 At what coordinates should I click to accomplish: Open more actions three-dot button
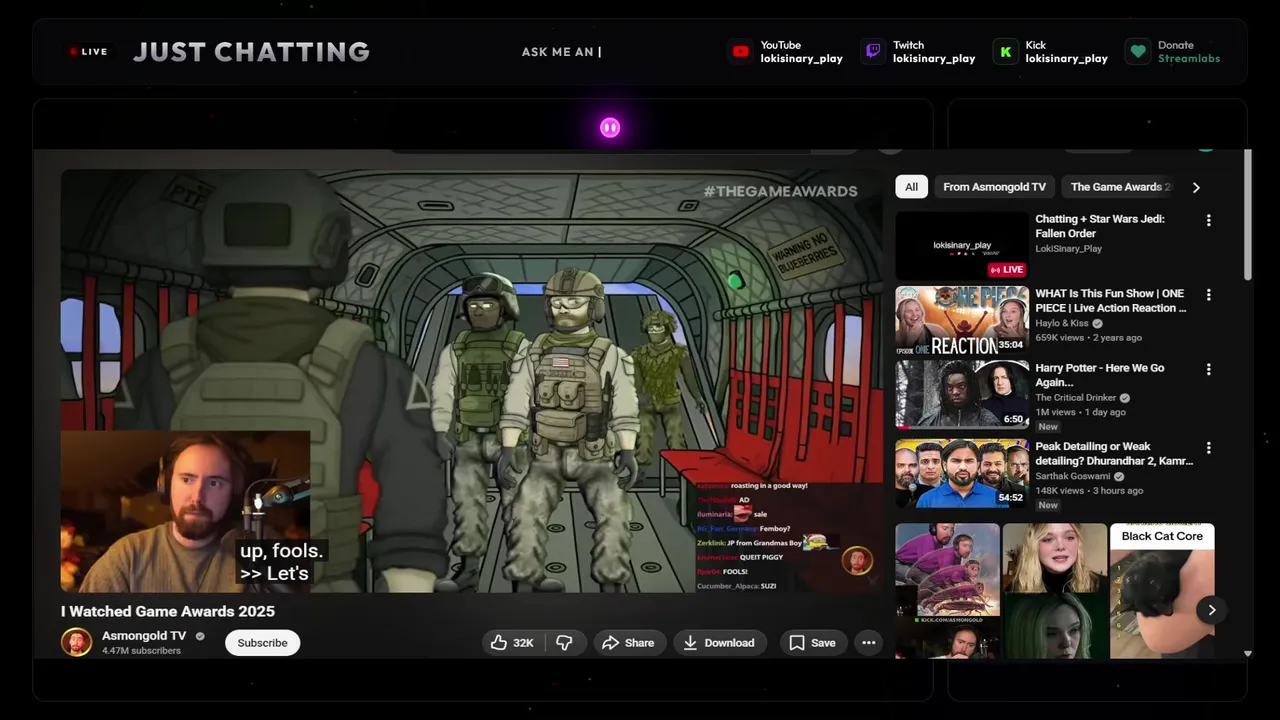(869, 643)
